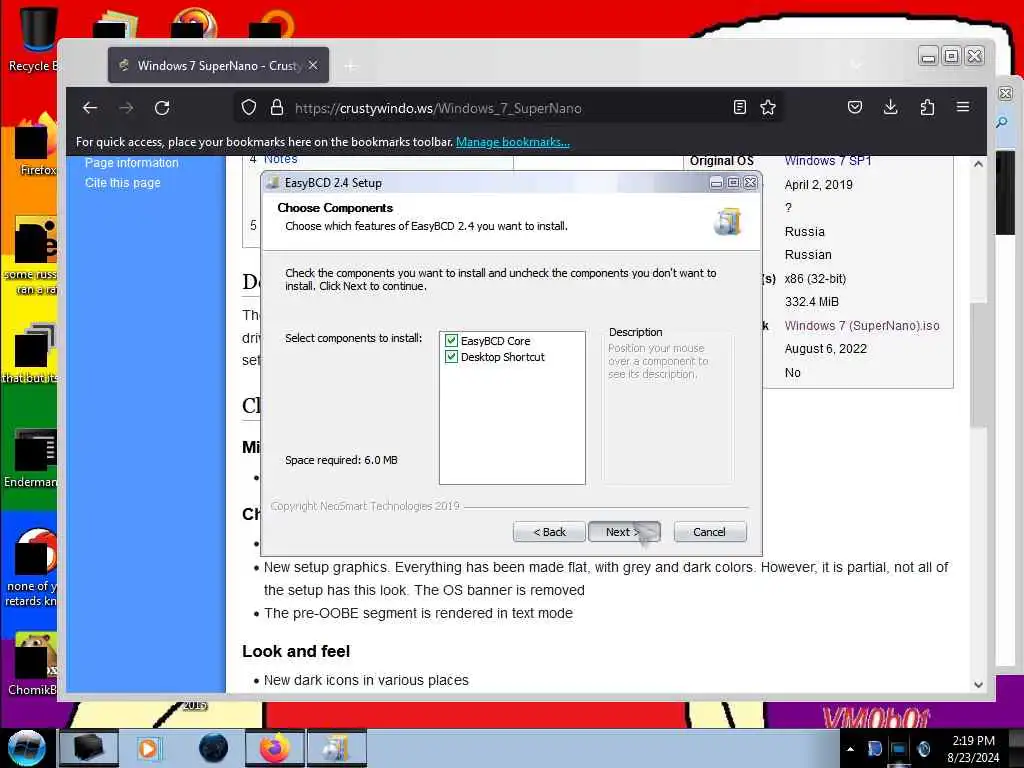Click the Firefox forward arrow
Screen dimensions: 1024x768
126,108
